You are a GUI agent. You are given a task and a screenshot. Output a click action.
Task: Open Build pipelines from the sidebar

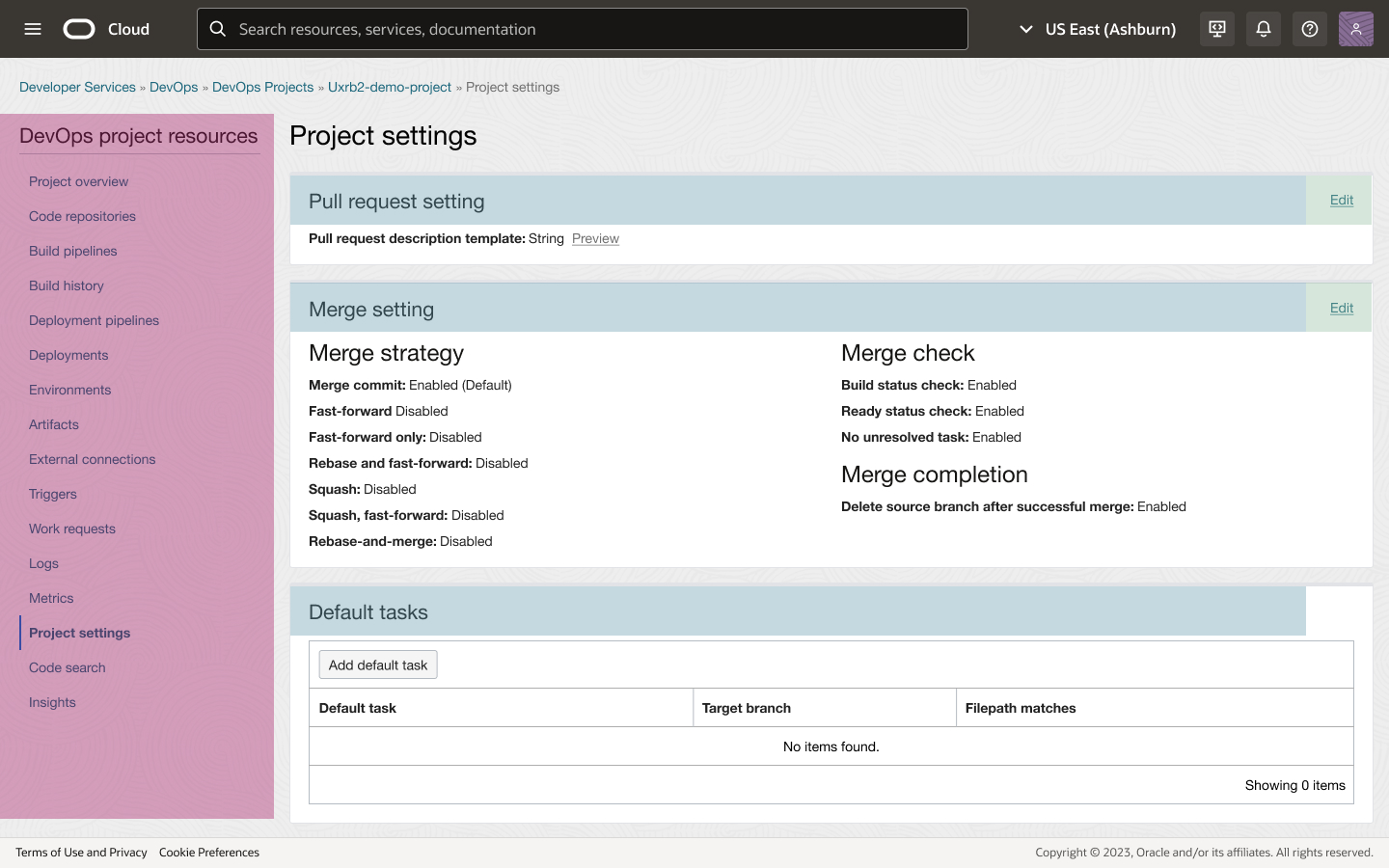[72, 251]
